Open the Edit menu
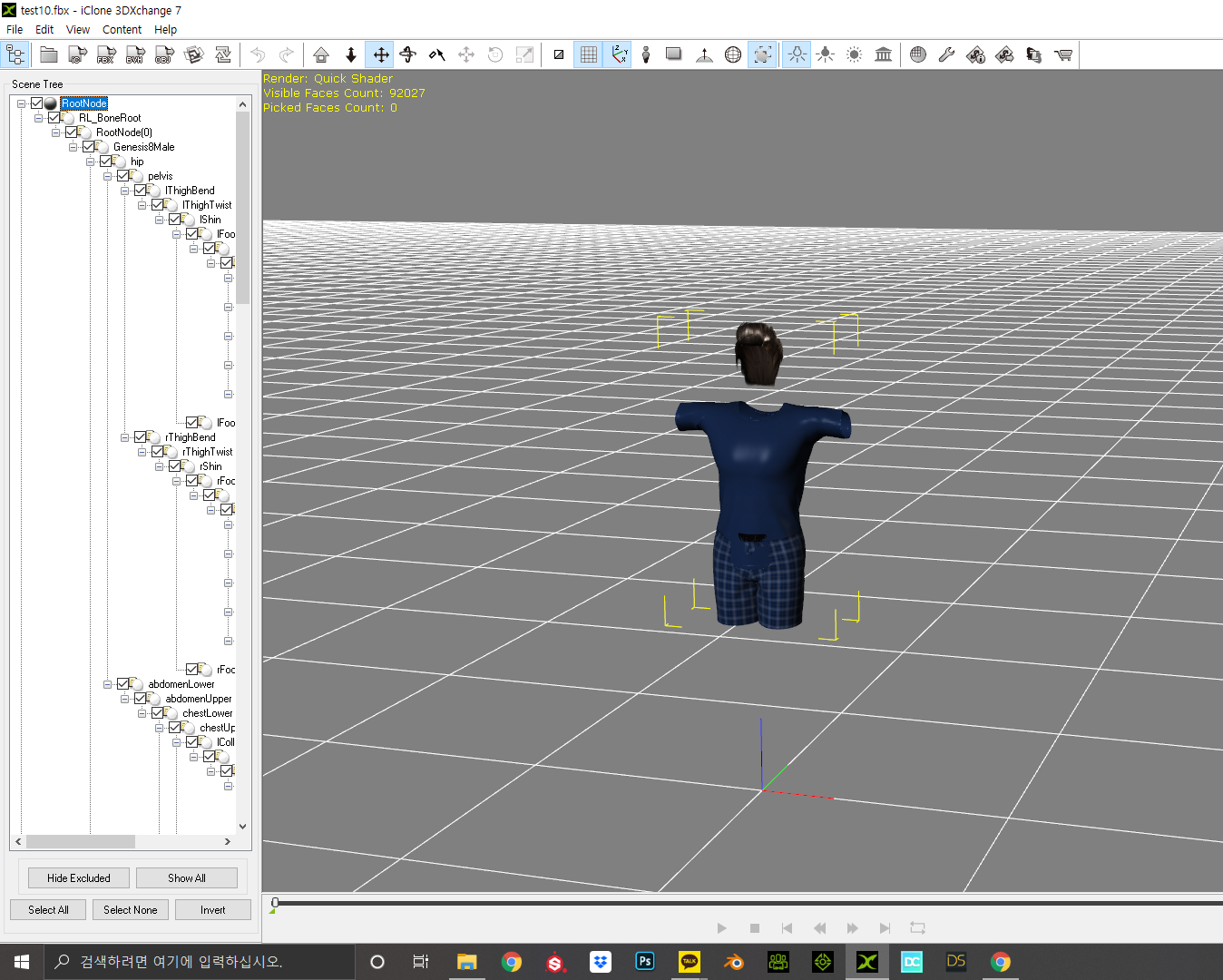Screen dimensions: 1223x980 (44, 29)
